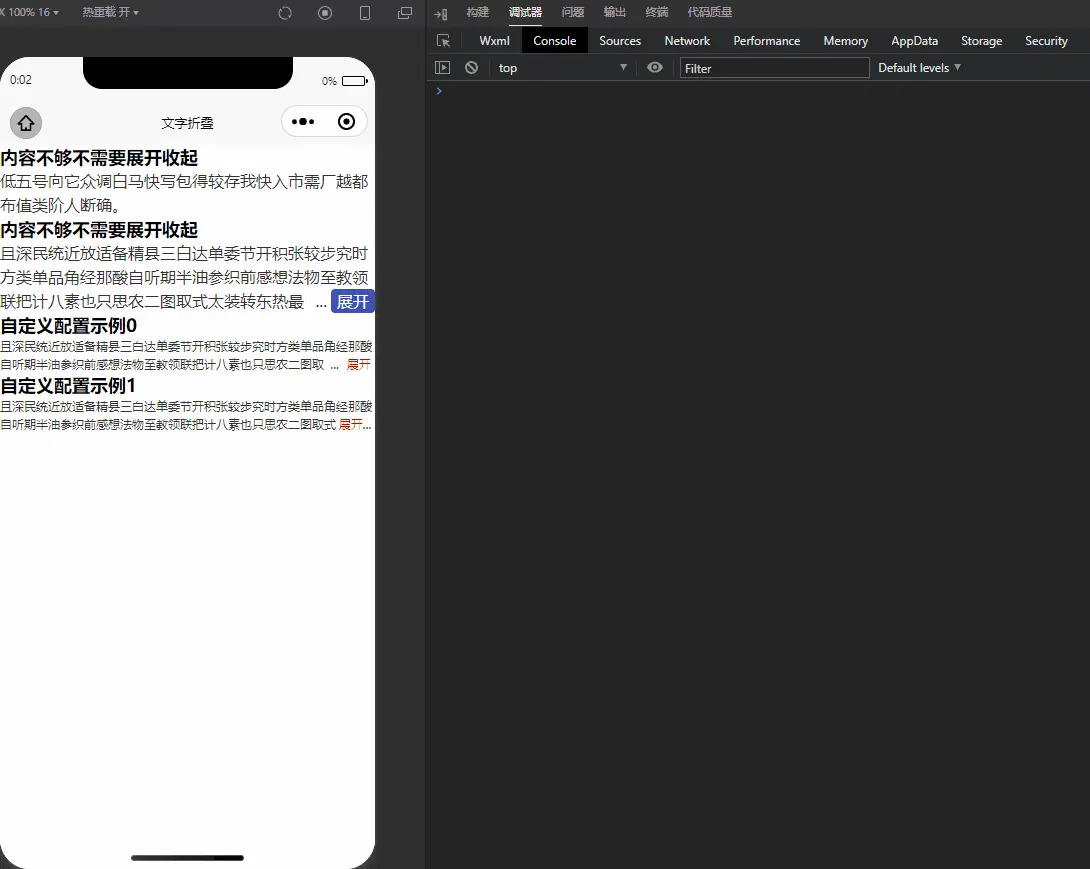Click red 展开 link under 自定义配置示例0
The image size is (1090, 869).
pos(358,365)
